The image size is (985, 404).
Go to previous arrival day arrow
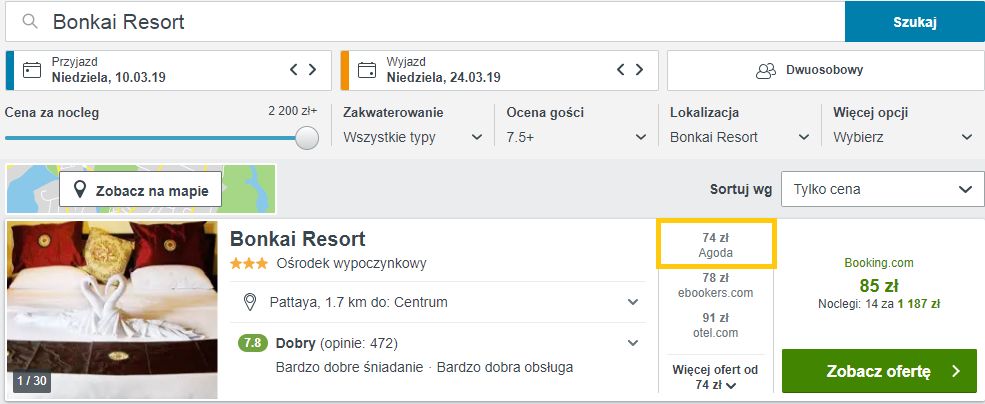(293, 70)
